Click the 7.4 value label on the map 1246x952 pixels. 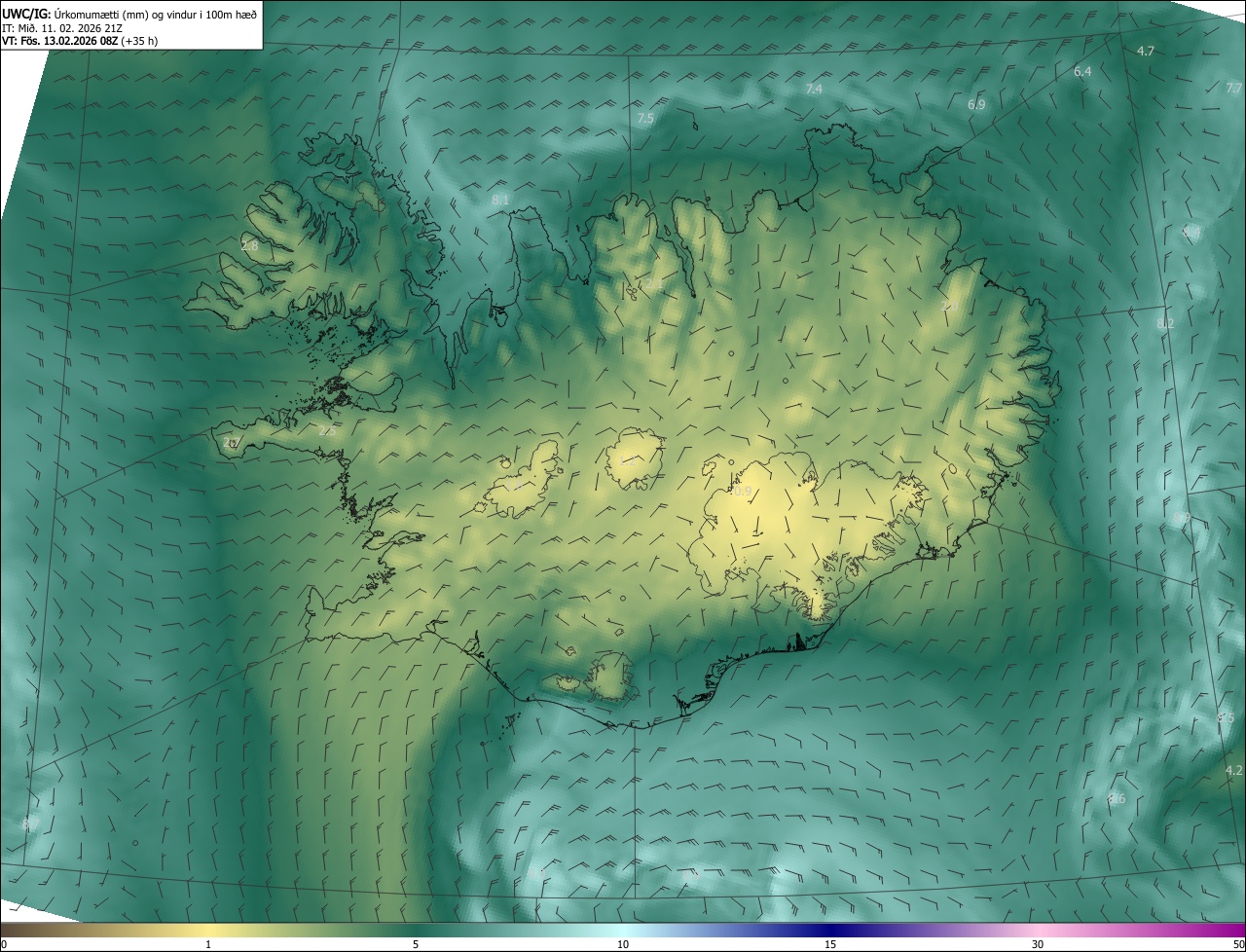tap(814, 90)
